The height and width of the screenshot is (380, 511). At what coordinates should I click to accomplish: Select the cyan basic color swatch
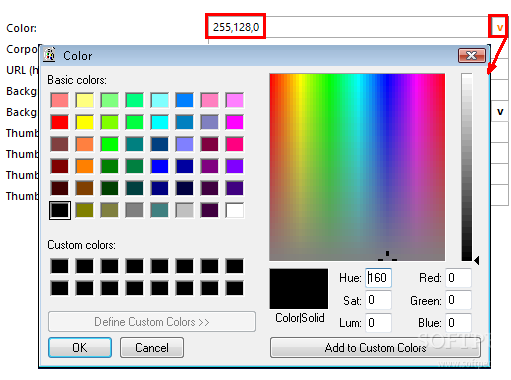(160, 122)
